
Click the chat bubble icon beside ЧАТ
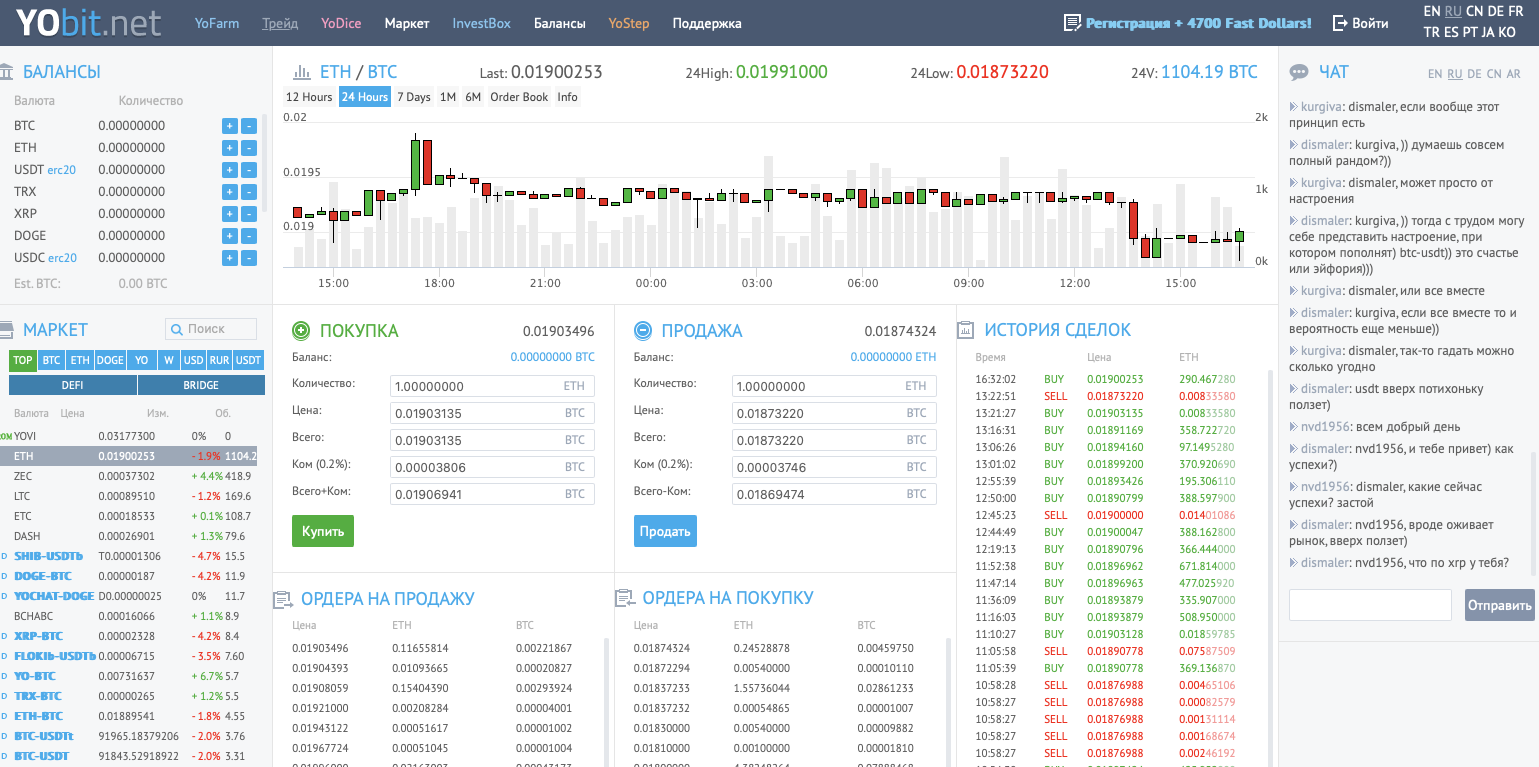click(1299, 72)
